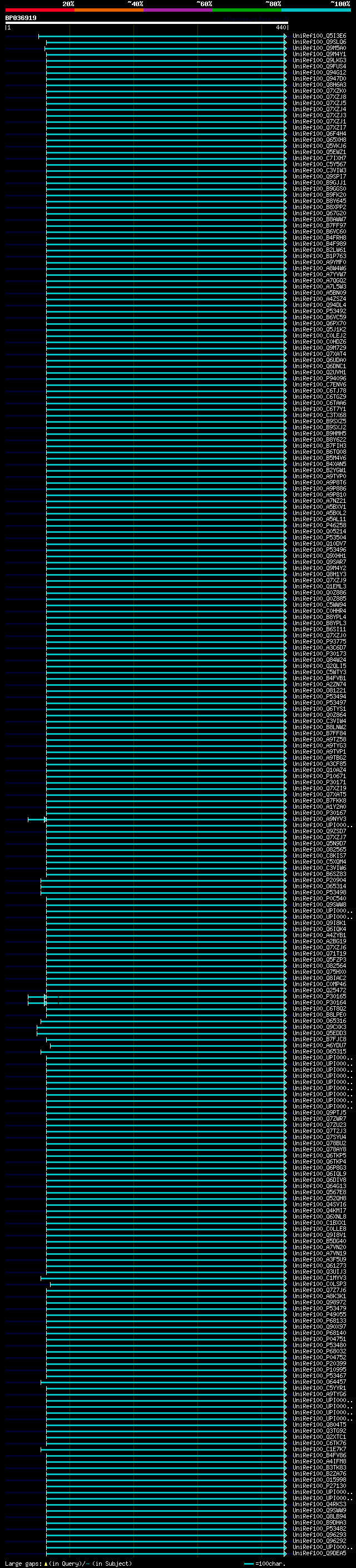Click the white query sequence bar
Screen dimensions: 356x1568
[147, 23]
